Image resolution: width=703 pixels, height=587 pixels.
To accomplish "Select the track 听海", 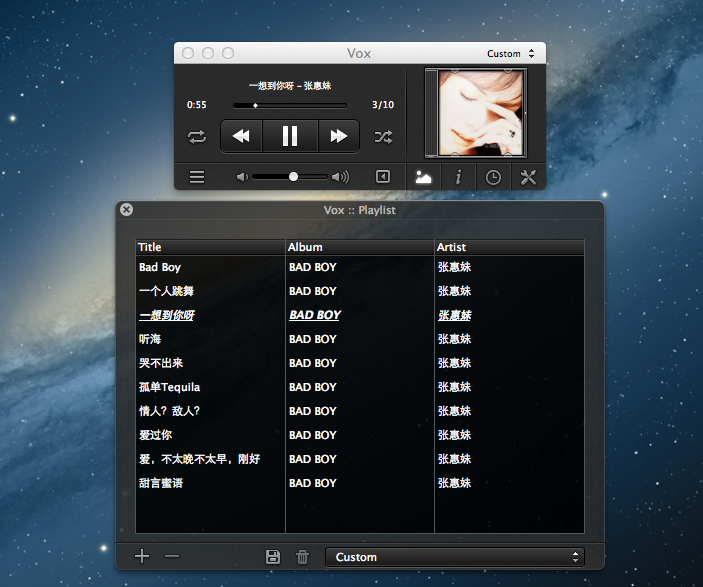I will point(150,339).
